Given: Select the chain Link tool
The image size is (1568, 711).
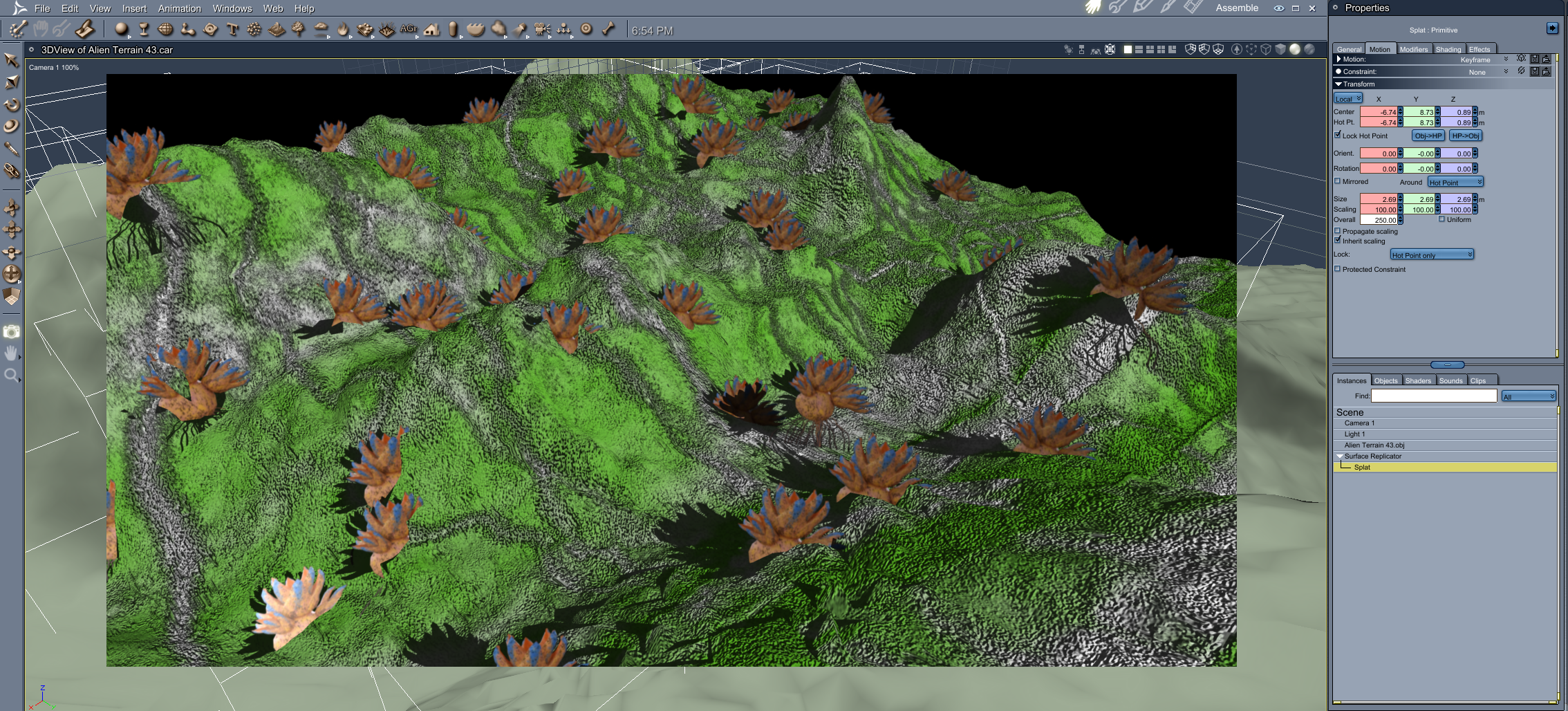Looking at the screenshot, I should pyautogui.click(x=11, y=170).
